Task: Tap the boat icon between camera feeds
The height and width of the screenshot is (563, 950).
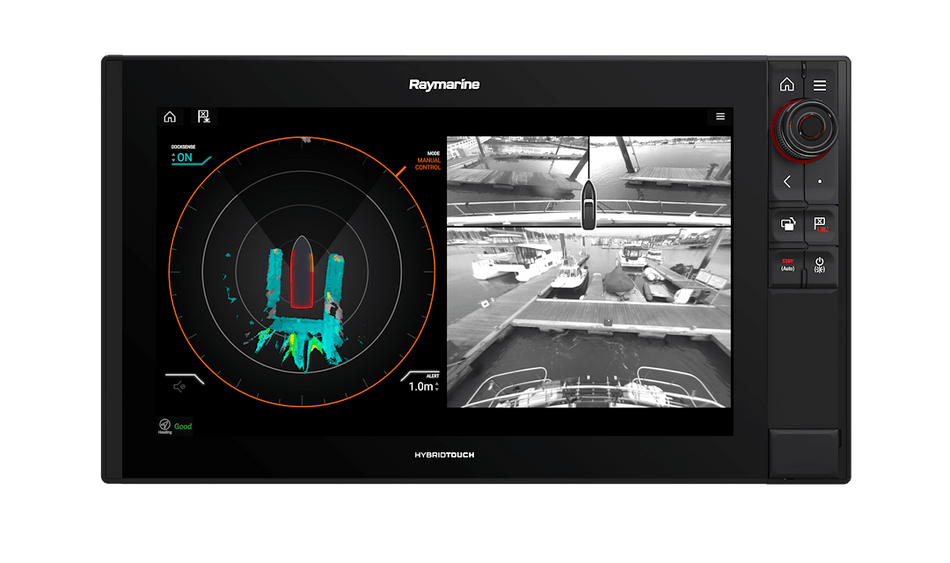Action: pyautogui.click(x=588, y=203)
